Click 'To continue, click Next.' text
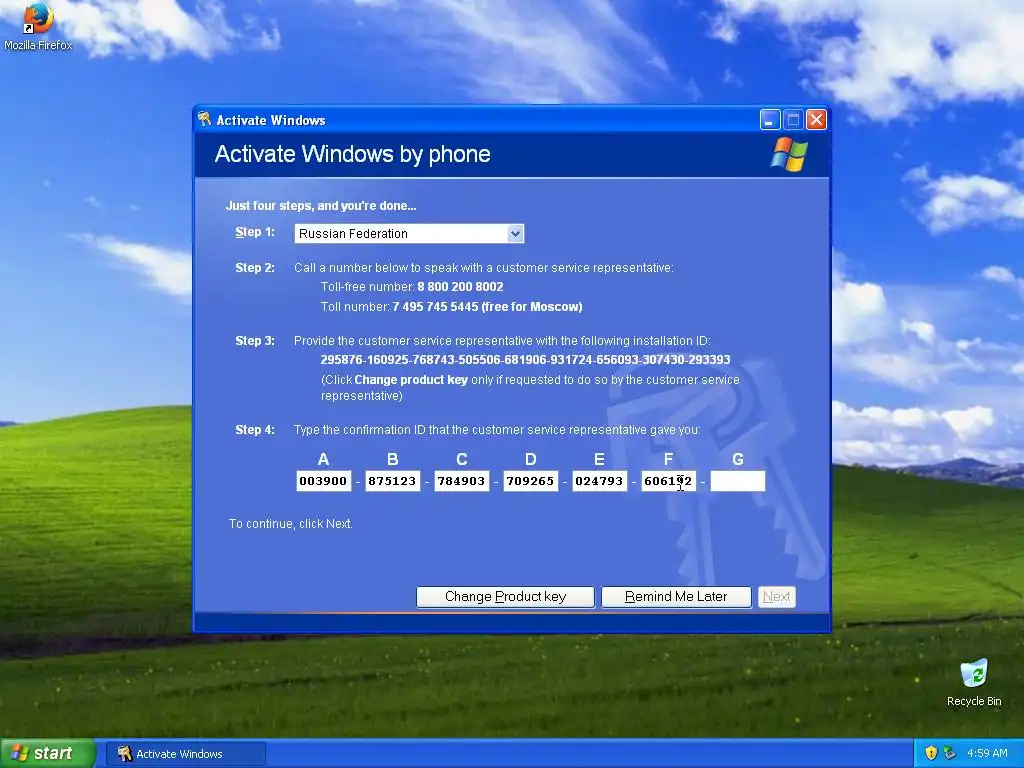 pos(291,524)
